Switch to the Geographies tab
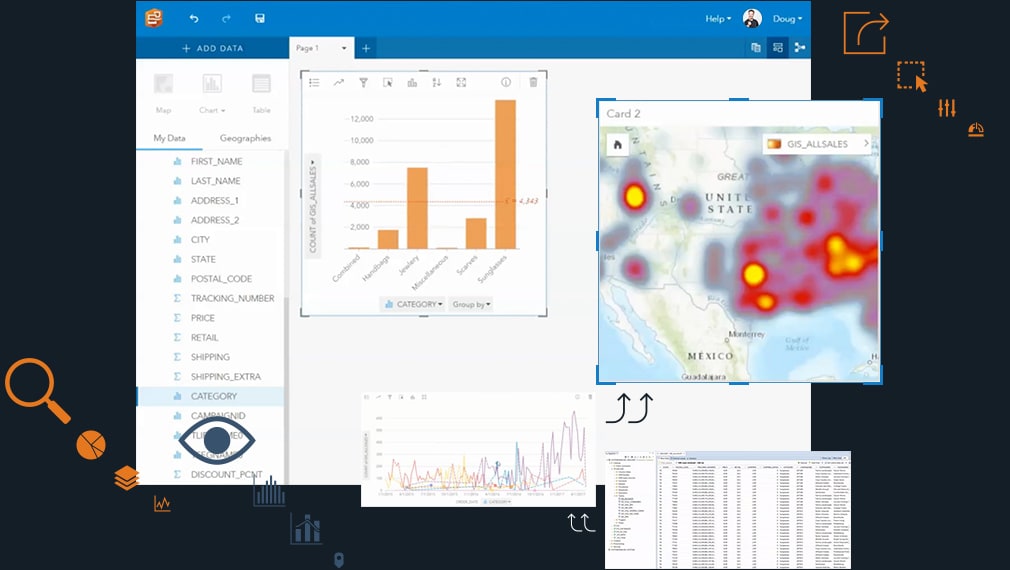The width and height of the screenshot is (1010, 570). tap(245, 138)
